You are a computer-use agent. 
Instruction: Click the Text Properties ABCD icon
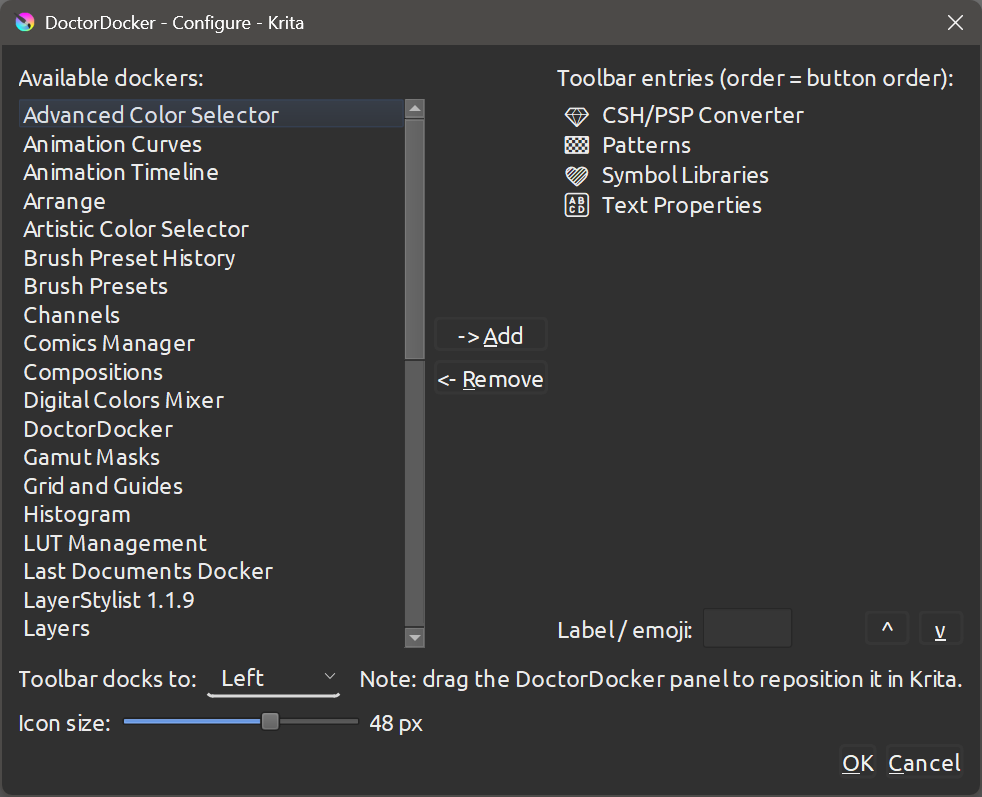[577, 206]
